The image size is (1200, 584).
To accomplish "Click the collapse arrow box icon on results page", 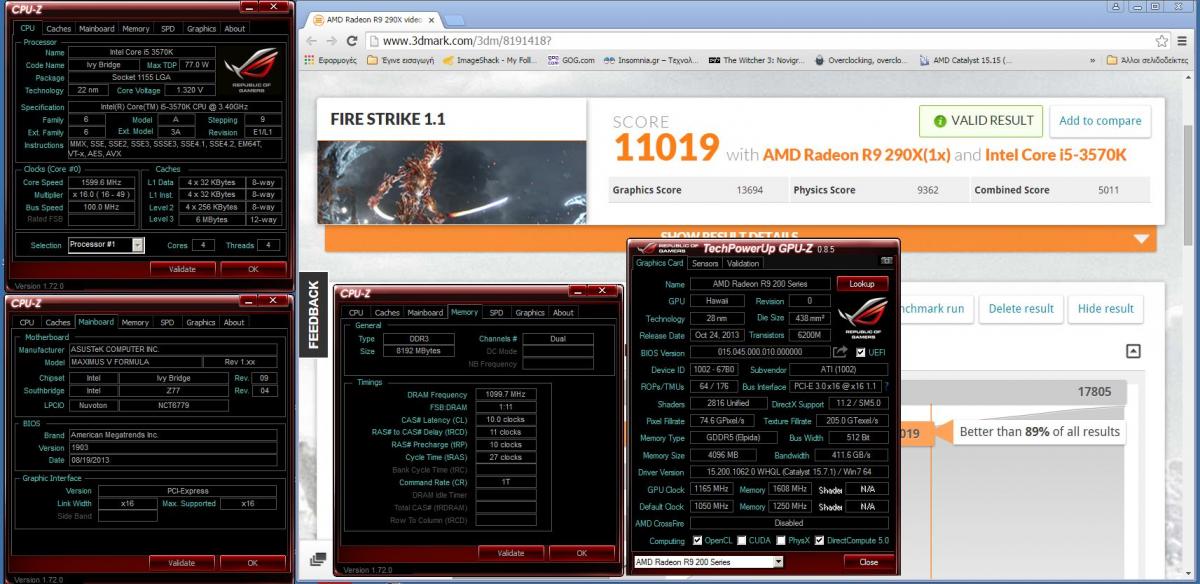I will point(1133,351).
